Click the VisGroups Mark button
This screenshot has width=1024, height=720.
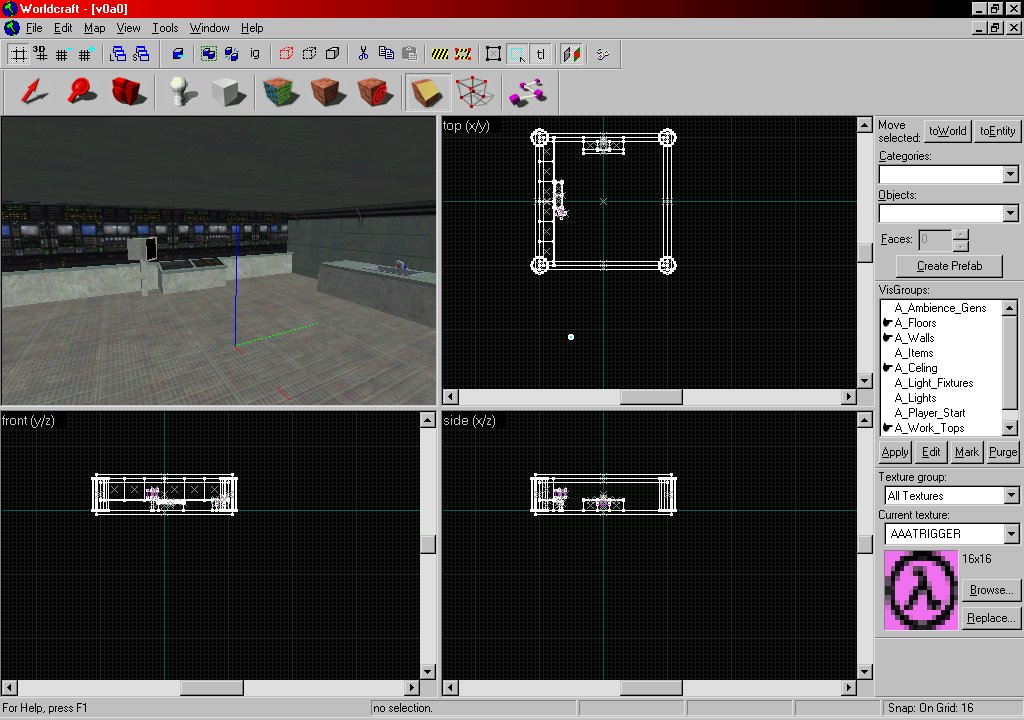click(x=967, y=452)
